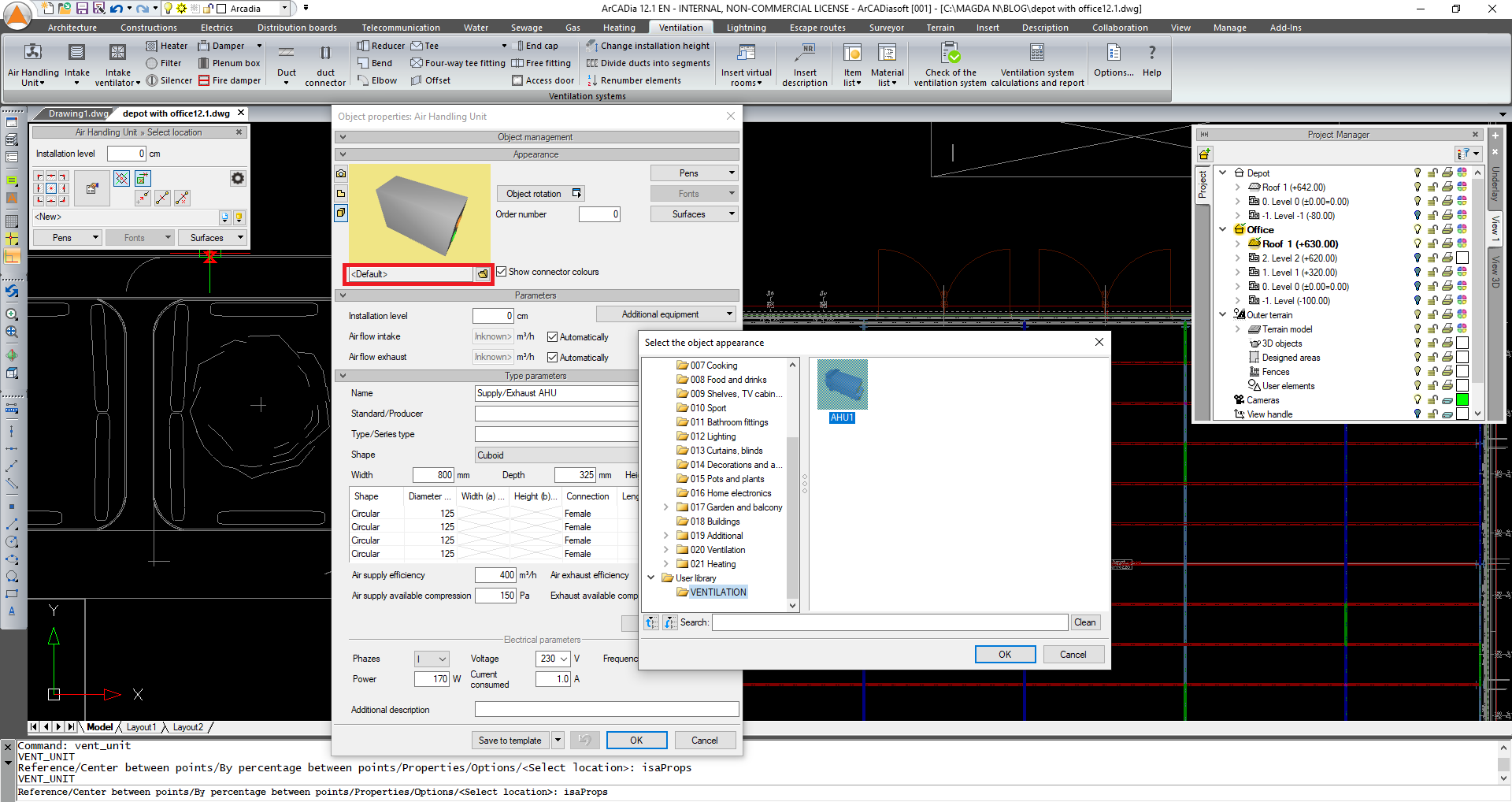1512x802 pixels.
Task: Open Insert virtual rooms tool
Action: tap(746, 64)
